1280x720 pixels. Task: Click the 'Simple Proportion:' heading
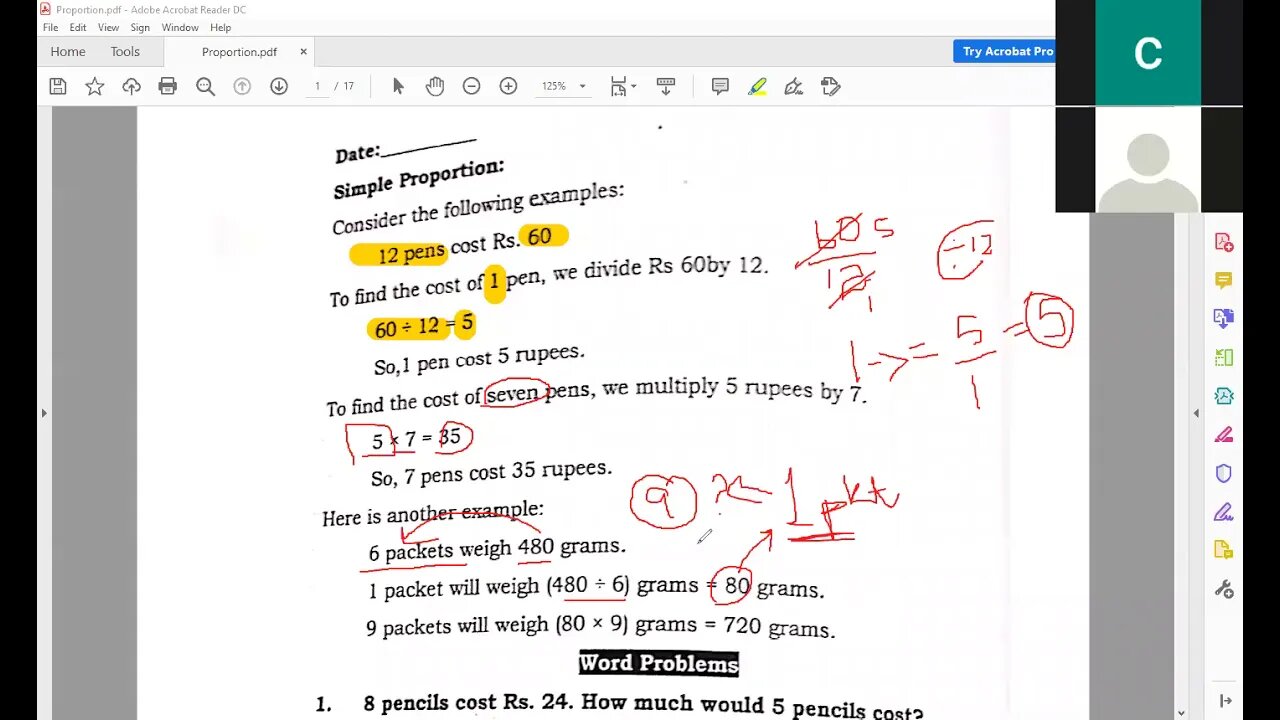click(x=419, y=178)
